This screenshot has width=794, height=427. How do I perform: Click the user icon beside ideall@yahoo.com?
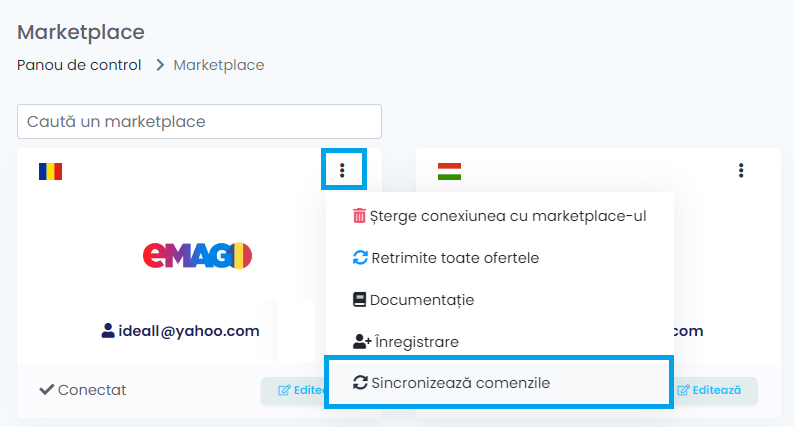pyautogui.click(x=107, y=330)
